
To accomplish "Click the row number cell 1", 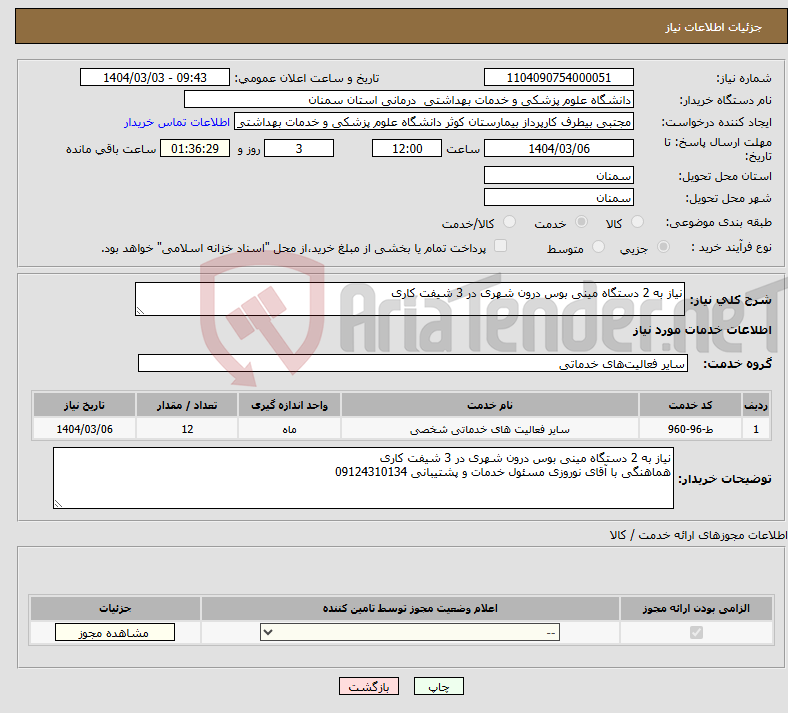I will point(756,429).
